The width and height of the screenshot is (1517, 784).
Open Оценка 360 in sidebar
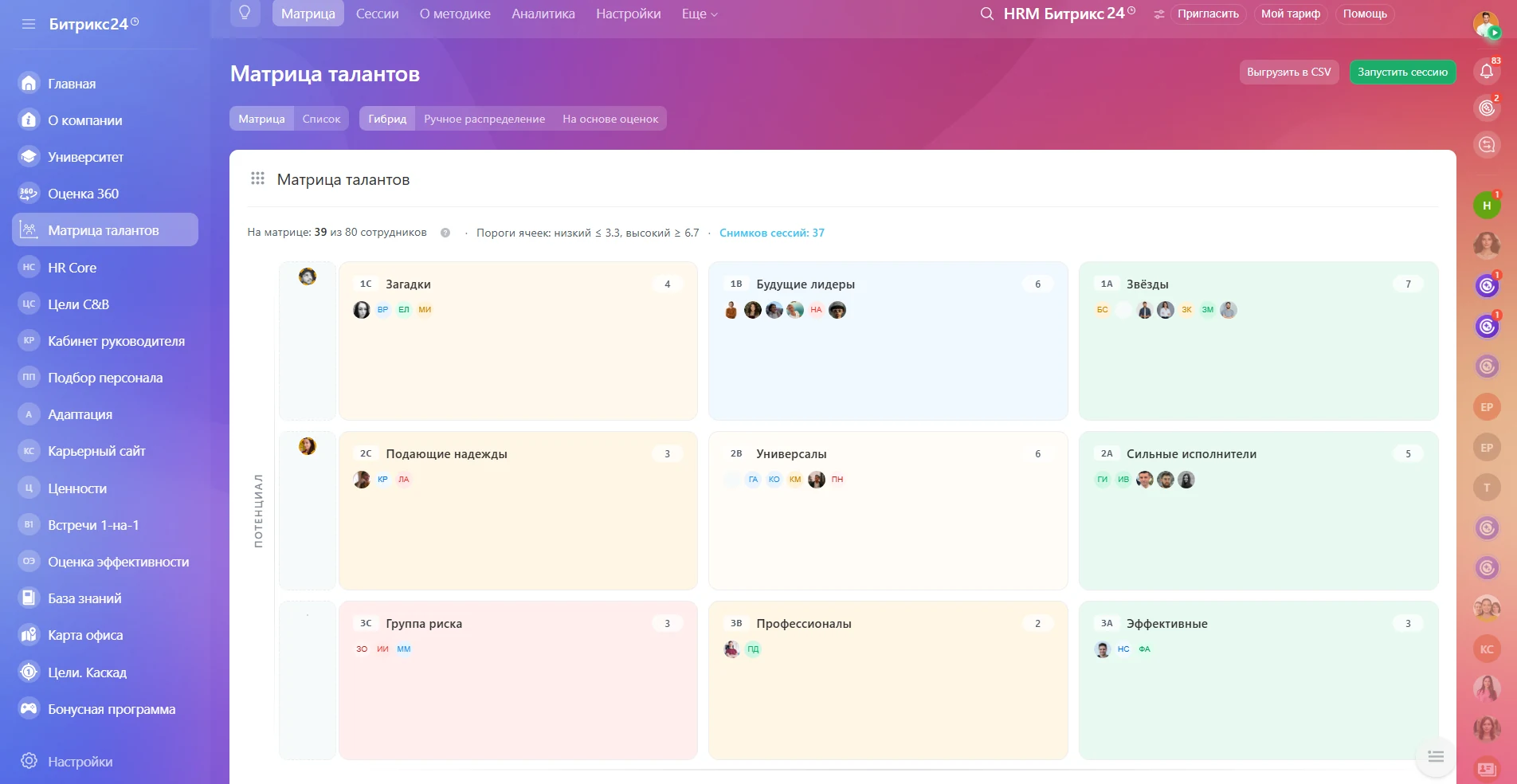pos(105,194)
